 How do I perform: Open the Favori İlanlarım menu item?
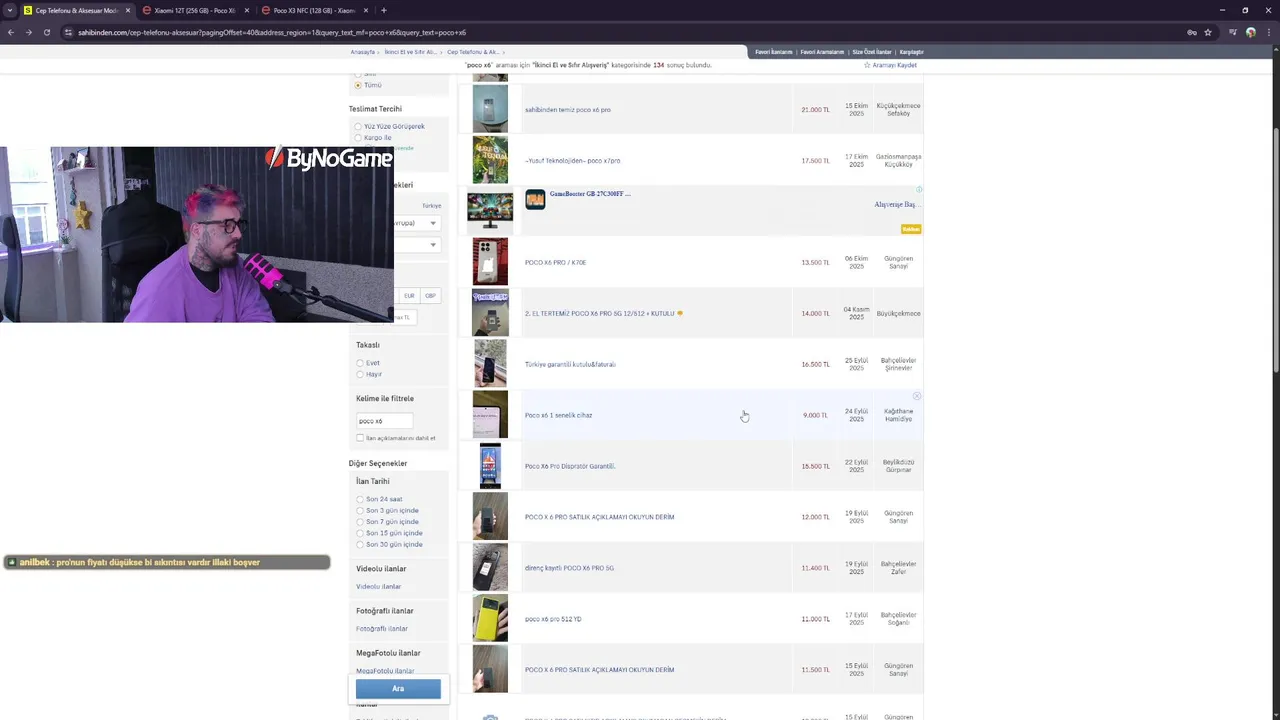774,52
